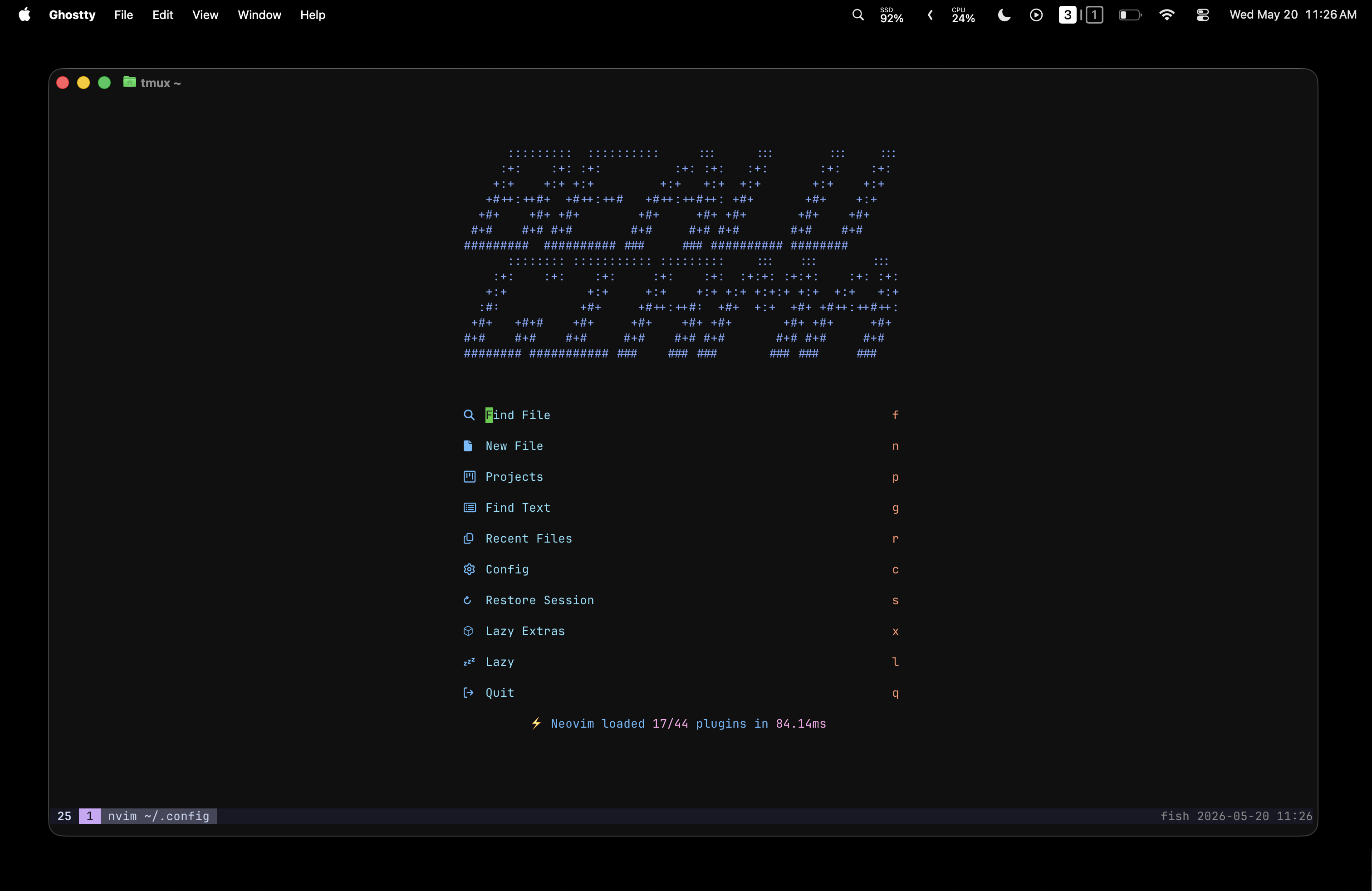This screenshot has width=1372, height=891.
Task: Open Config from the dashboard
Action: (681, 569)
